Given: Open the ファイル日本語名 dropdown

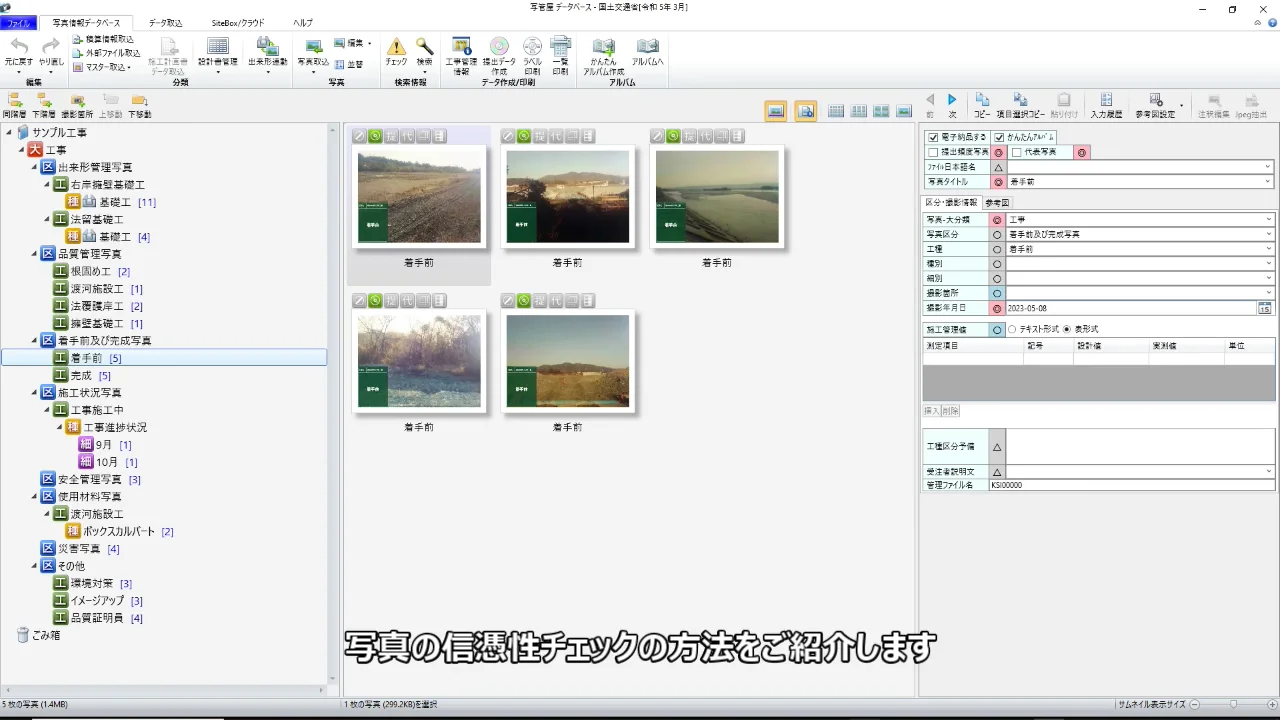Looking at the screenshot, I should 1268,167.
